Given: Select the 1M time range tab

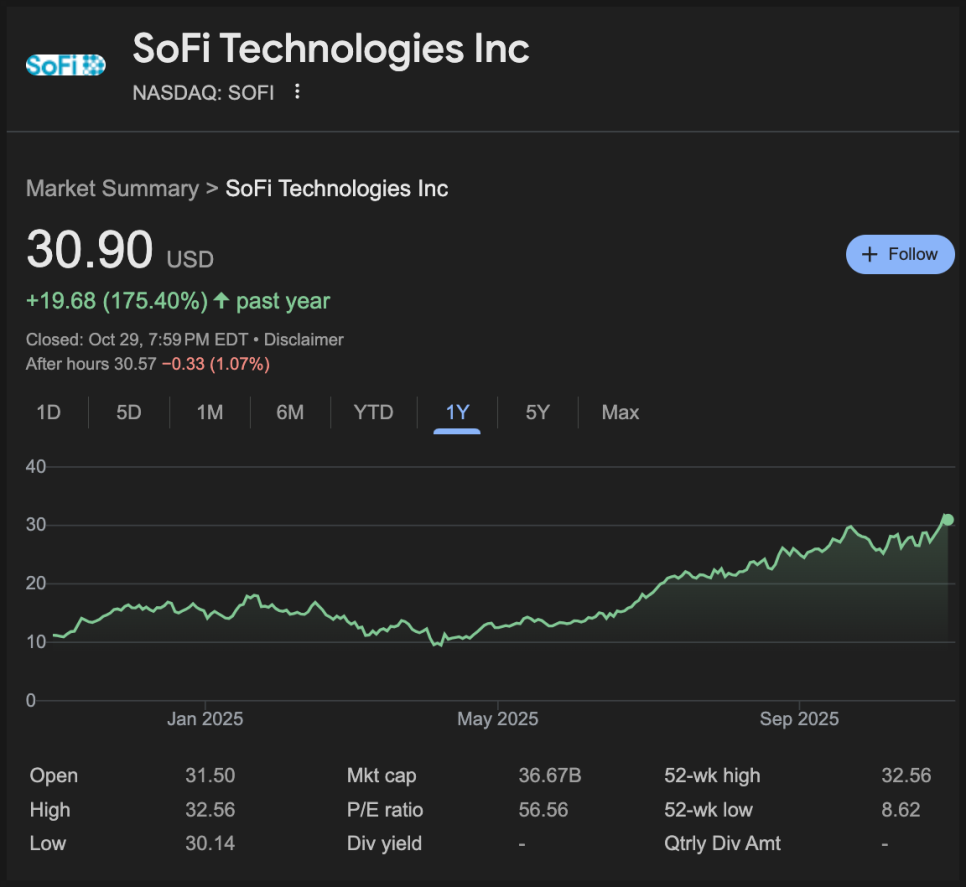Looking at the screenshot, I should (x=209, y=412).
